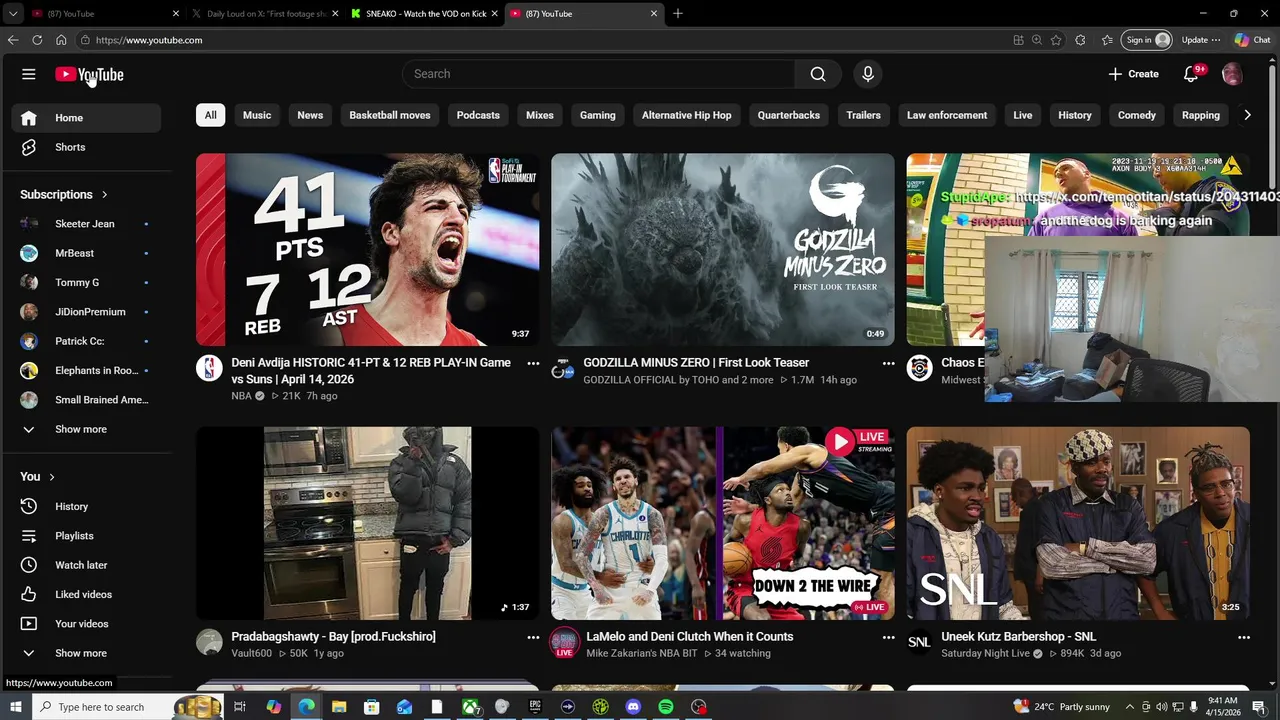Screen dimensions: 1280x720
Task: Open JiDionPremium subscription
Action: [86, 312]
